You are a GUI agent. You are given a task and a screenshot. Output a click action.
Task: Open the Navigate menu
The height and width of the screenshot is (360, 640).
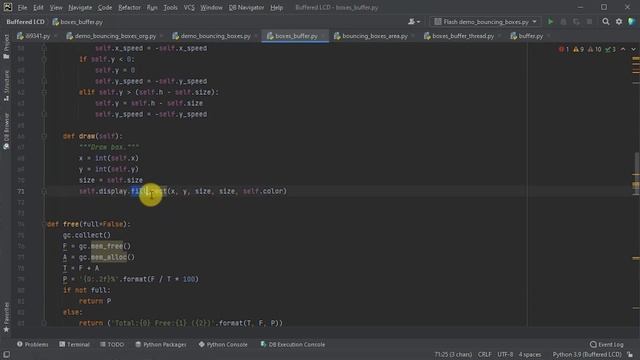click(x=80, y=7)
